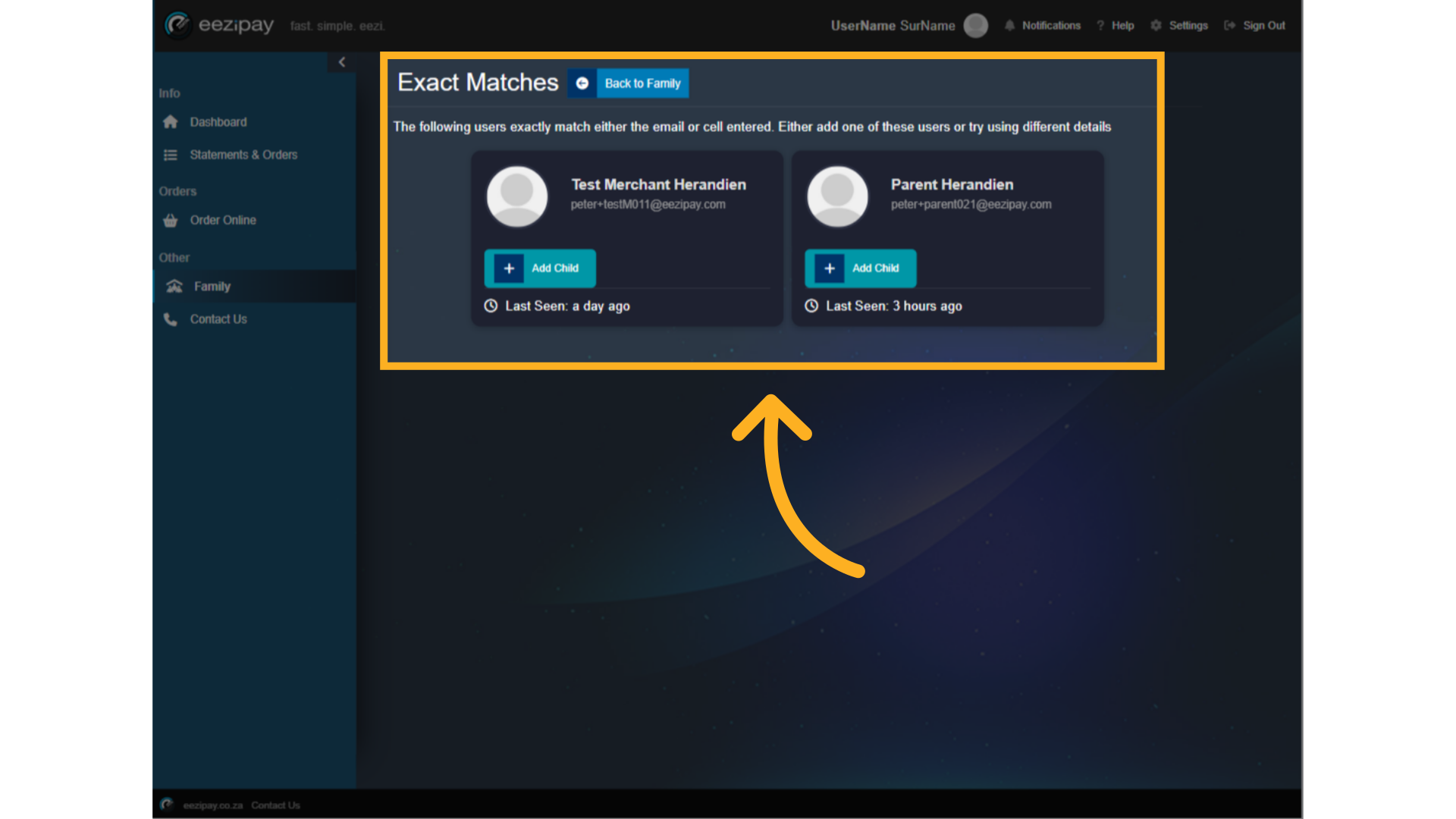Click the Help question mark icon

click(1100, 26)
